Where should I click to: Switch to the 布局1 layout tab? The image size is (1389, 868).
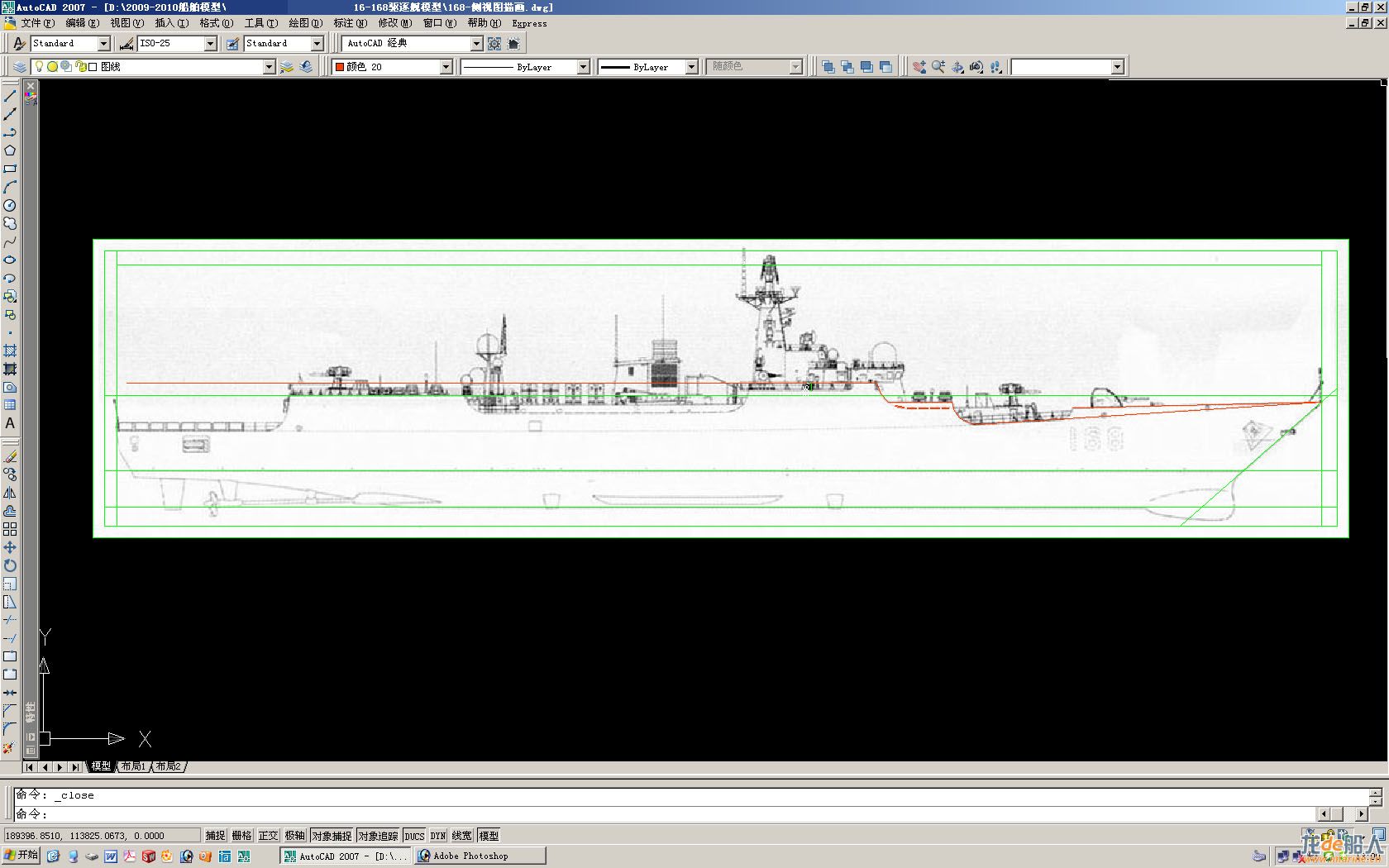[133, 766]
